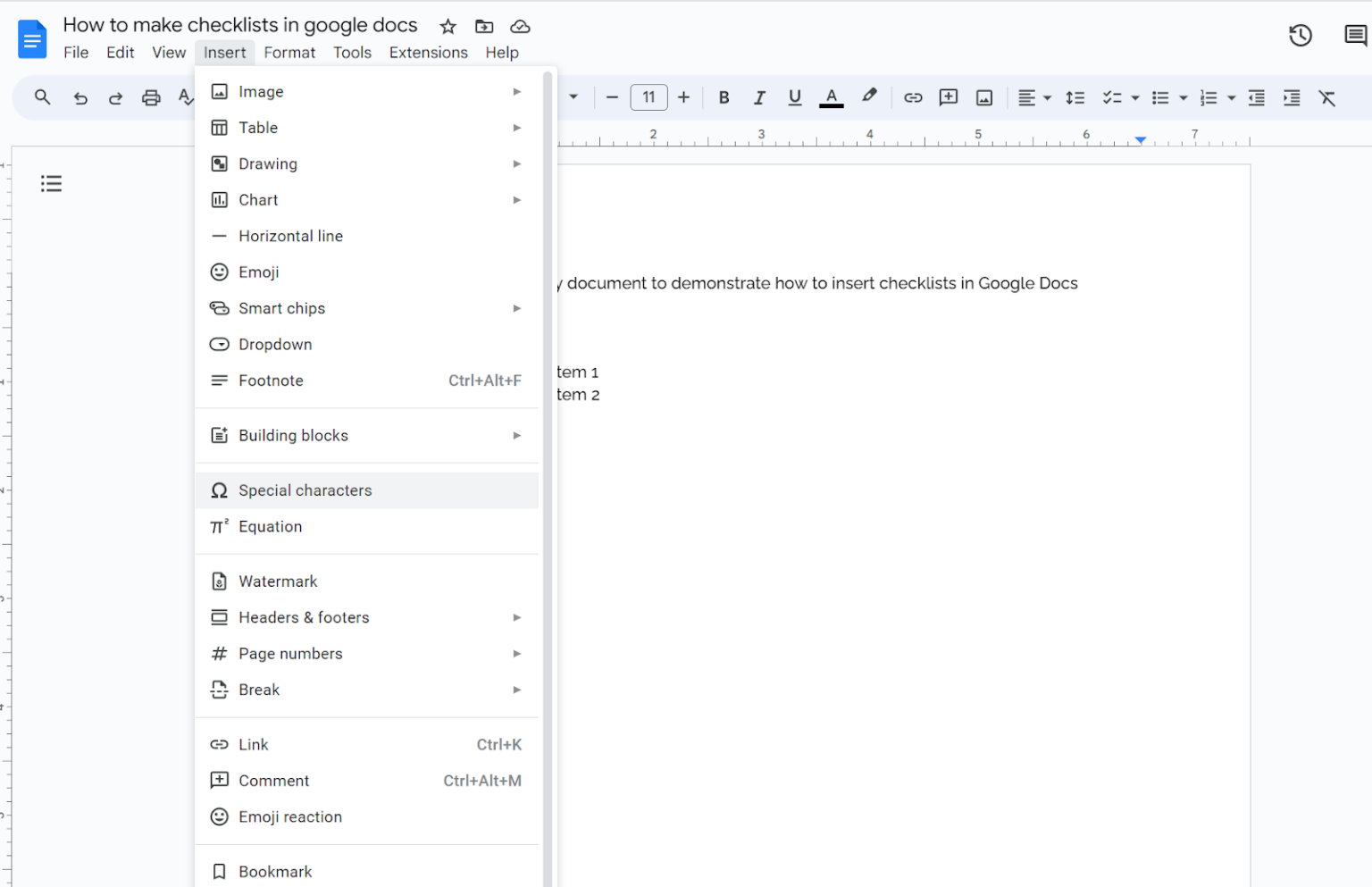Star the document
Screen dimensions: 1372x887
(448, 26)
